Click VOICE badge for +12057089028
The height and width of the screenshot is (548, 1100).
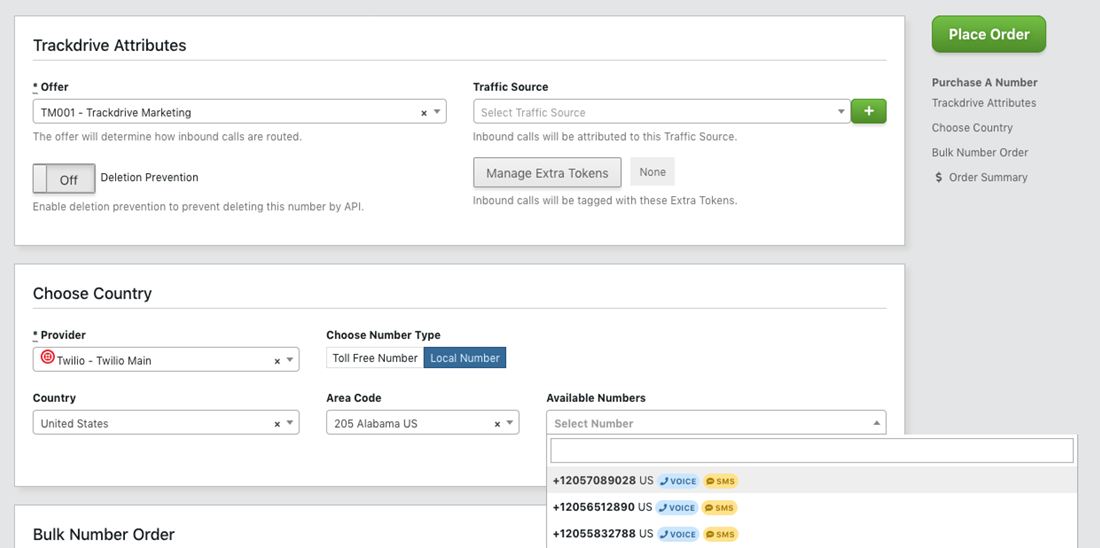tap(678, 481)
